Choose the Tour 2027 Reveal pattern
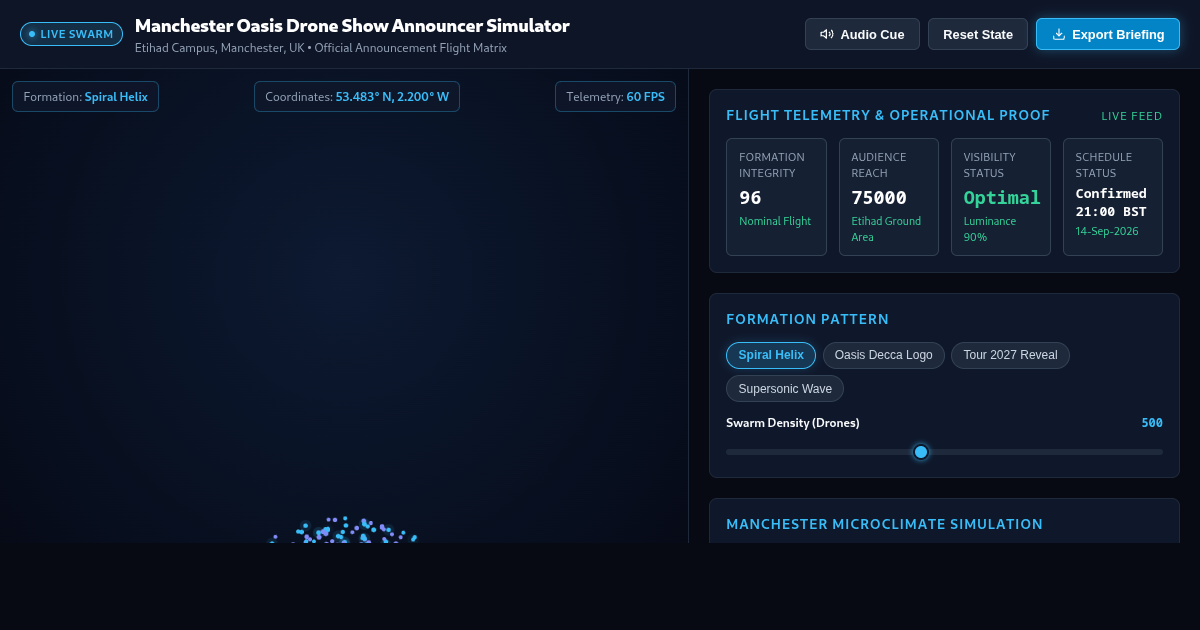Viewport: 1200px width, 630px height. [1010, 355]
